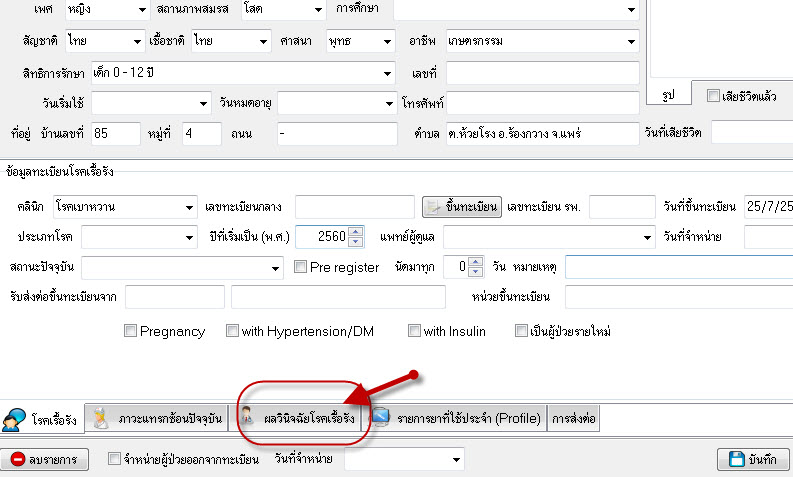
Task: Click the floppy disk save icon
Action: pos(731,459)
